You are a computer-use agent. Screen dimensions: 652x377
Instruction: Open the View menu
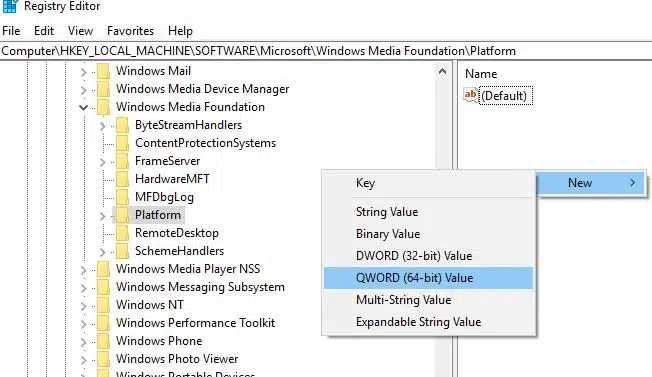click(80, 31)
